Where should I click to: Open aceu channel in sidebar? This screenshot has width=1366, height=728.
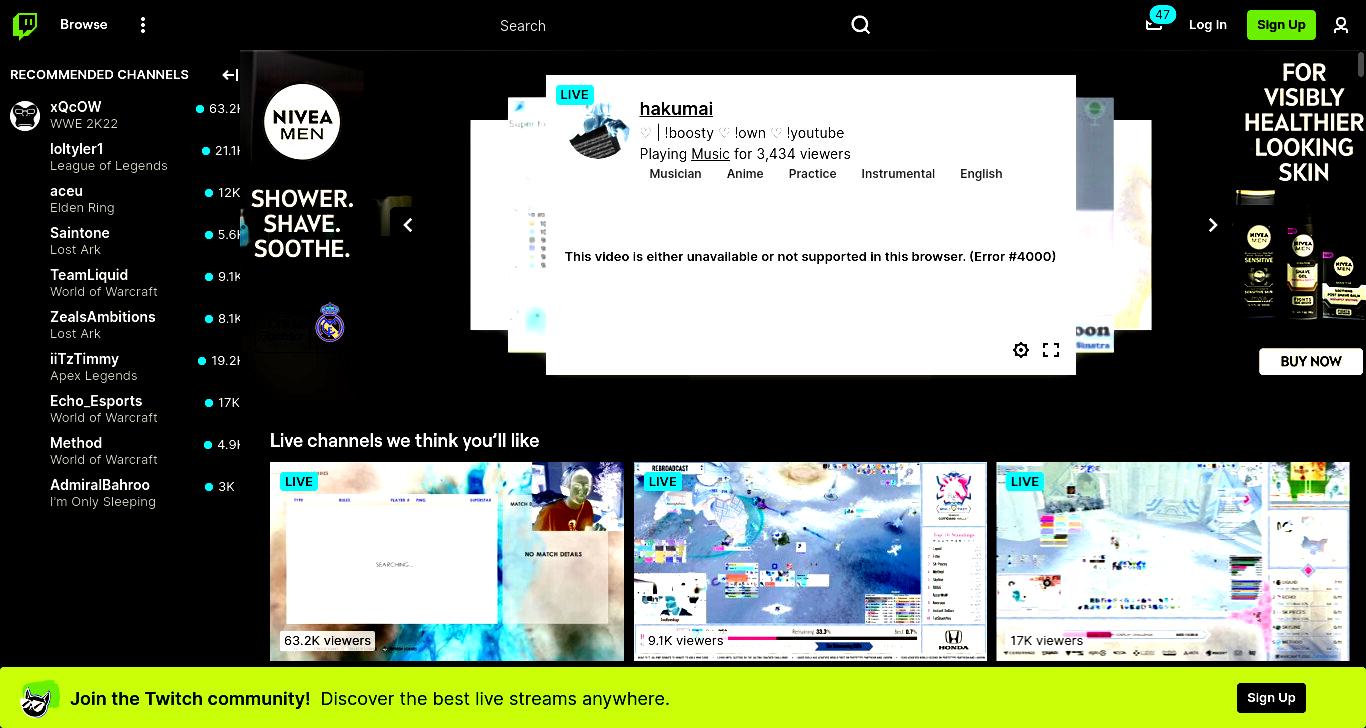pos(120,199)
